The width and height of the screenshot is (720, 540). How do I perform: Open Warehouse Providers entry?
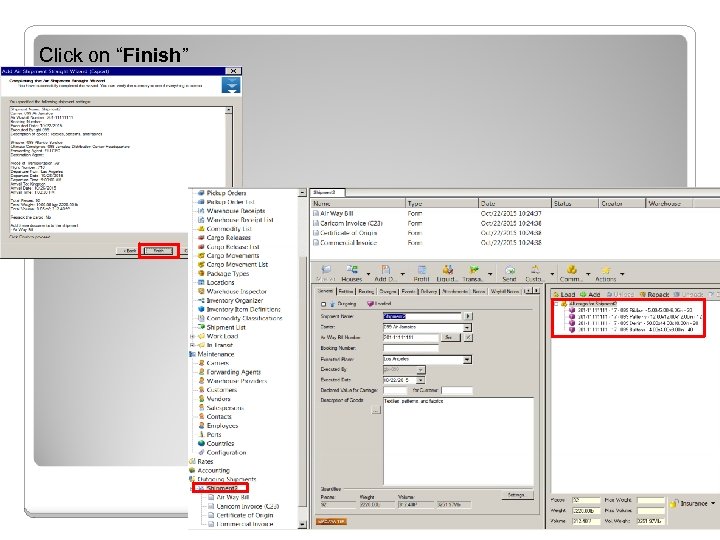232,381
